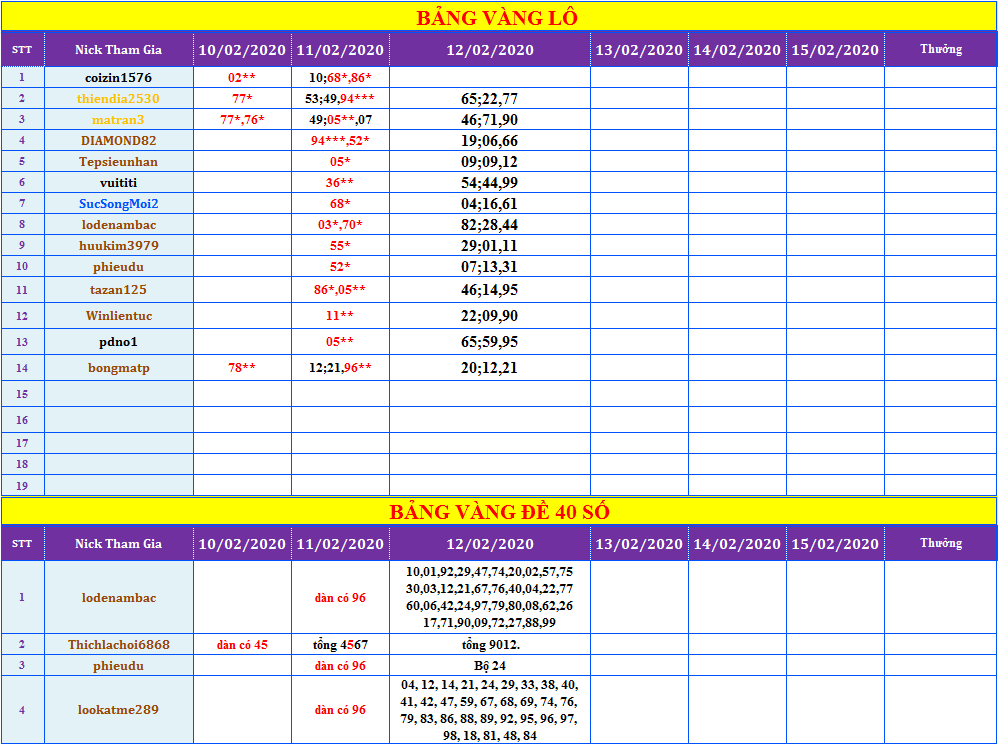Click the 'dàn có 96' cell for lookatme289
Screen dimensions: 998x744
340,709
